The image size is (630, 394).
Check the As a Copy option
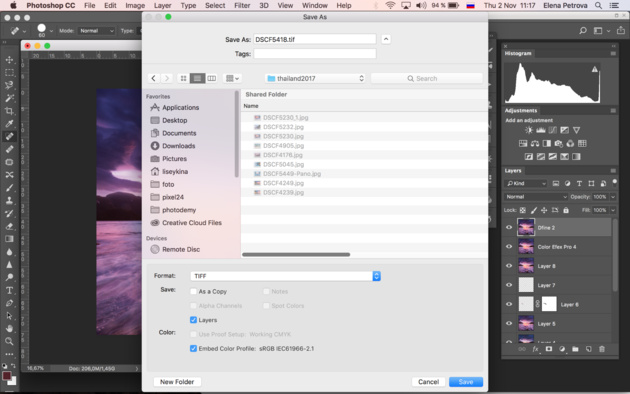(x=194, y=291)
